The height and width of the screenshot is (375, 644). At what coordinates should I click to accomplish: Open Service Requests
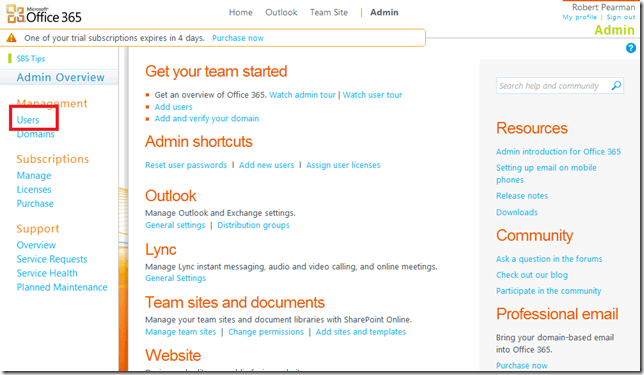click(52, 259)
